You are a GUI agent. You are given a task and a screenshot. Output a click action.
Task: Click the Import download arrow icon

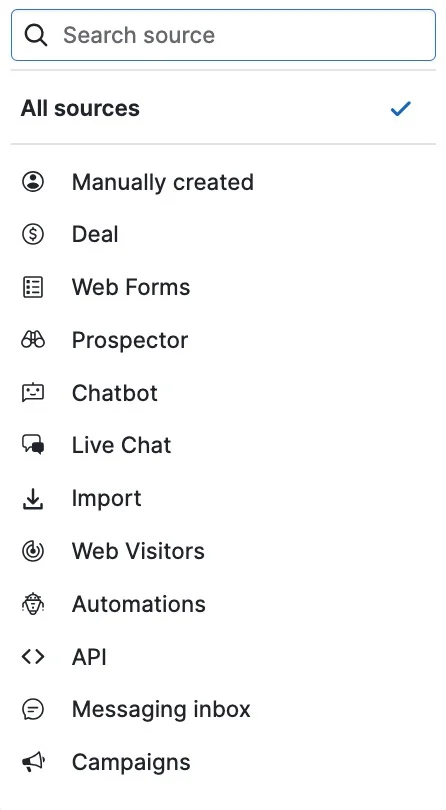click(x=33, y=499)
